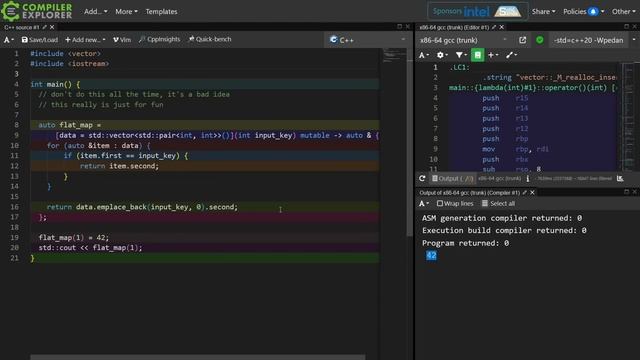
Task: Click the source editor vertical scrollbar
Action: click(409, 147)
